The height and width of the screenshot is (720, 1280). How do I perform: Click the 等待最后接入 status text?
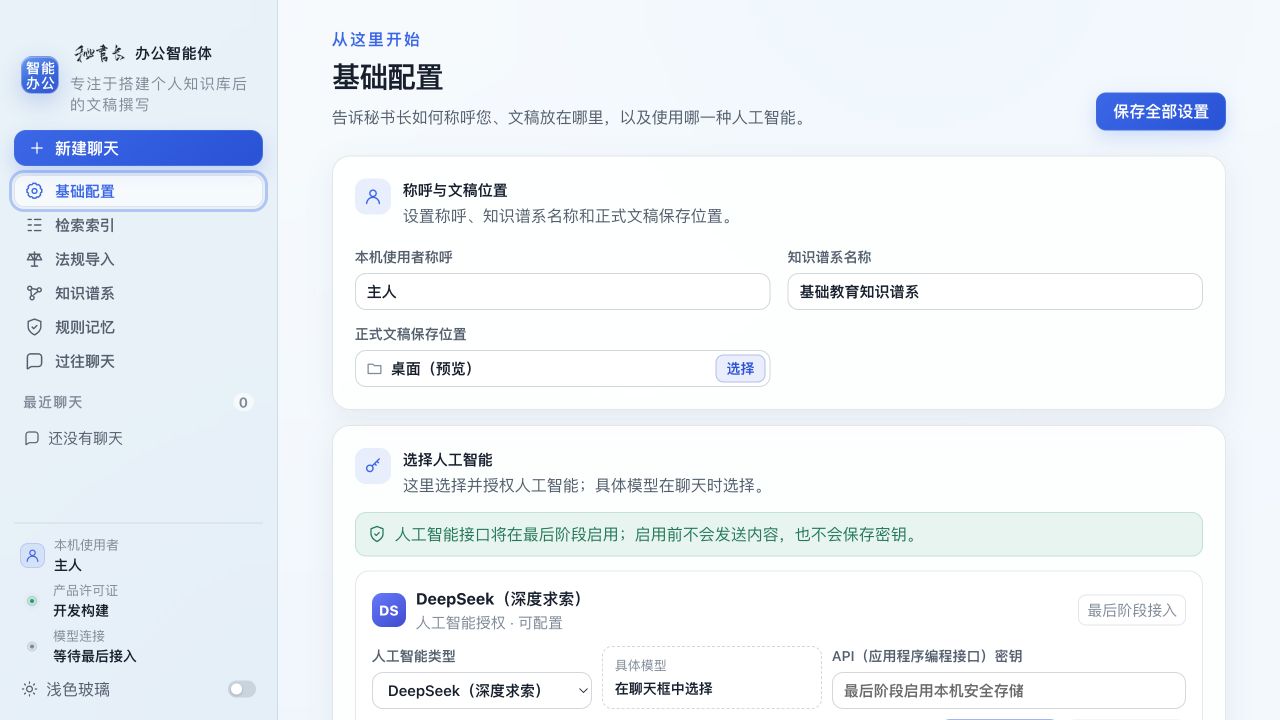[x=96, y=656]
